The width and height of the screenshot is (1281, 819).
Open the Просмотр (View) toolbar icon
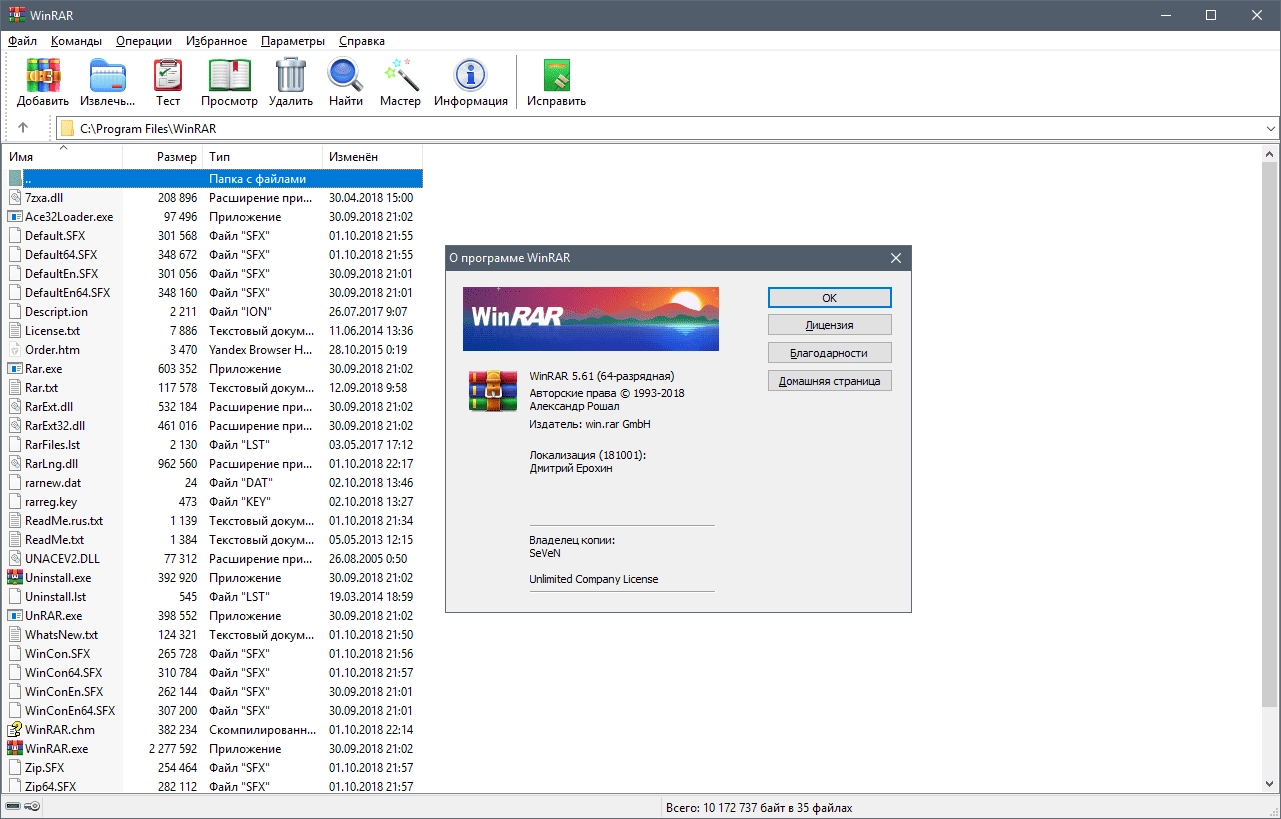(229, 75)
